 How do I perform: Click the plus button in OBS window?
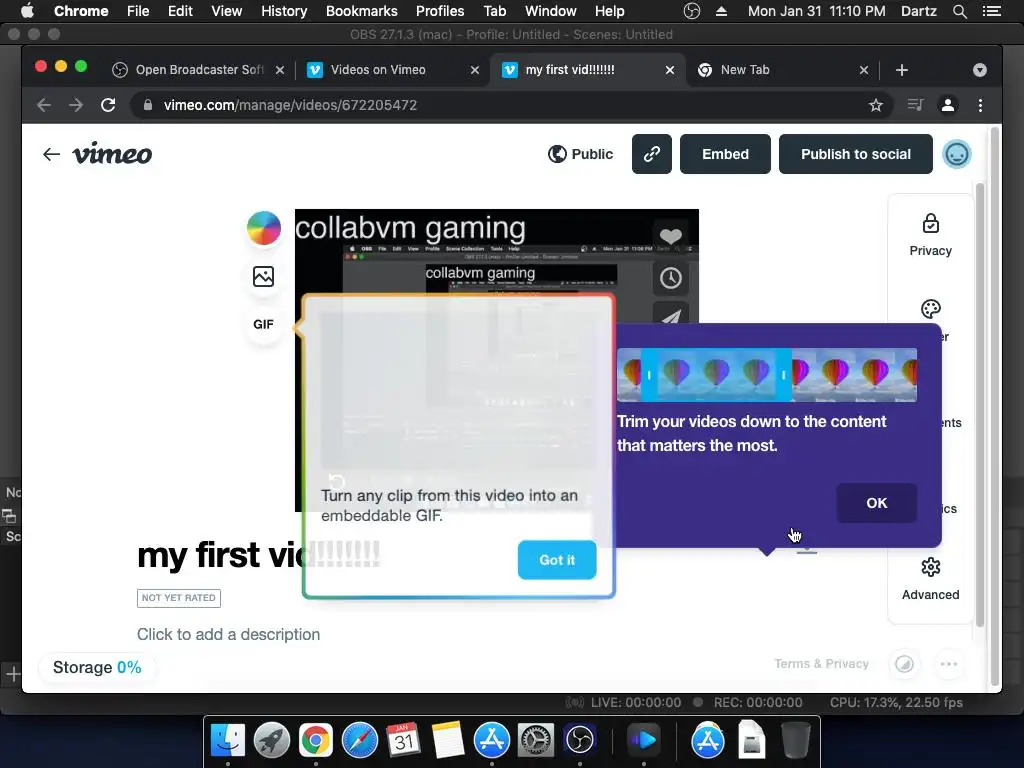pos(13,673)
